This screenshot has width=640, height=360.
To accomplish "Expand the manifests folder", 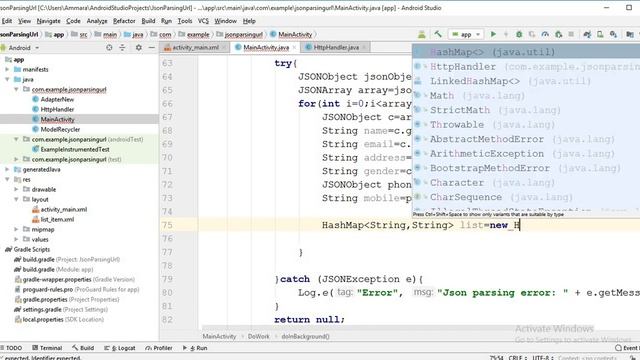I will tap(7, 69).
